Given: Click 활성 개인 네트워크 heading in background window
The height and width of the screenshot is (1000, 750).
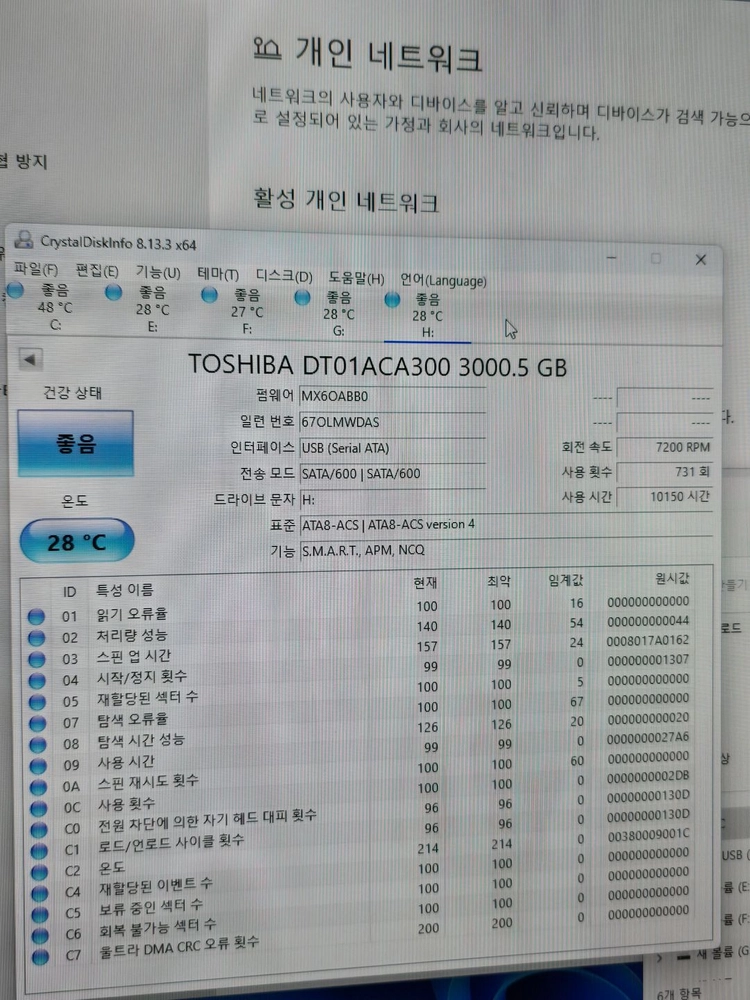Looking at the screenshot, I should click(346, 200).
